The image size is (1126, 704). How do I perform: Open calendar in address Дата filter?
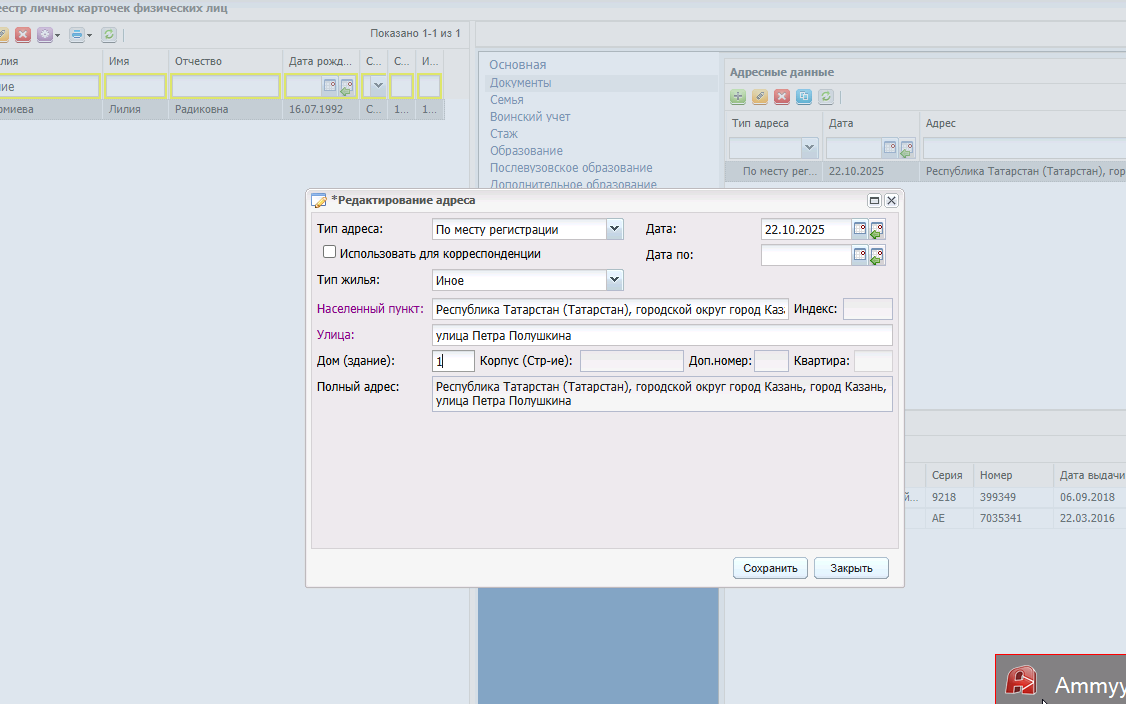click(890, 148)
